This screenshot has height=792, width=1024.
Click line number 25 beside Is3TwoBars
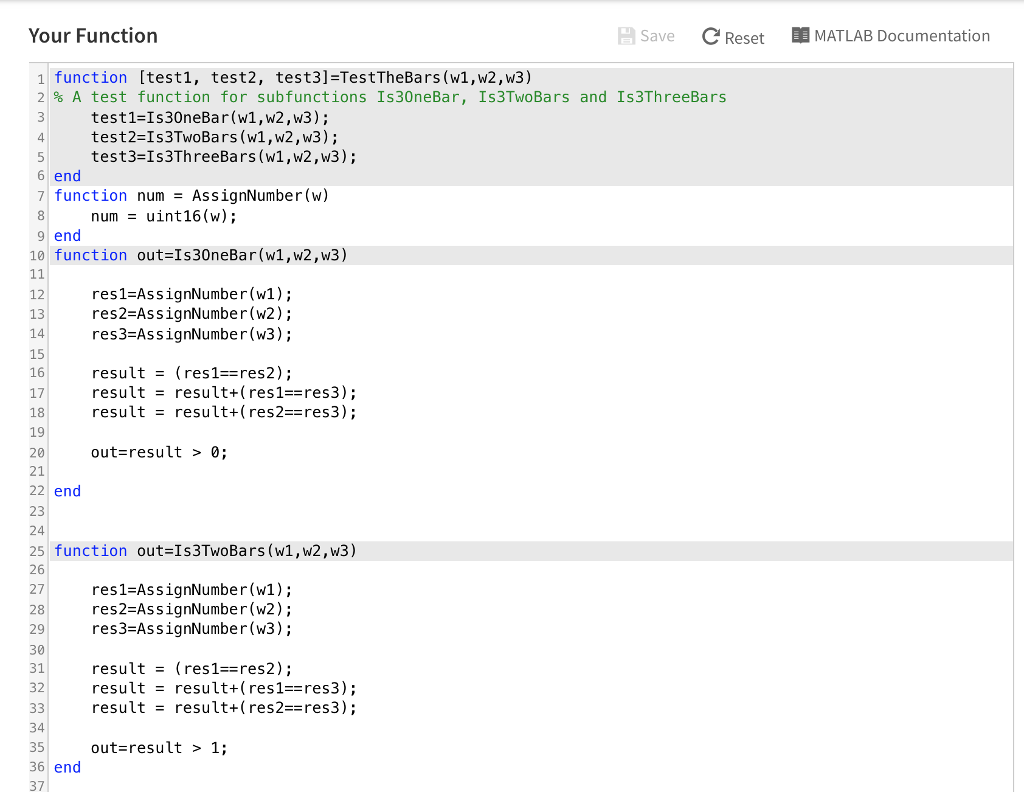pyautogui.click(x=37, y=550)
